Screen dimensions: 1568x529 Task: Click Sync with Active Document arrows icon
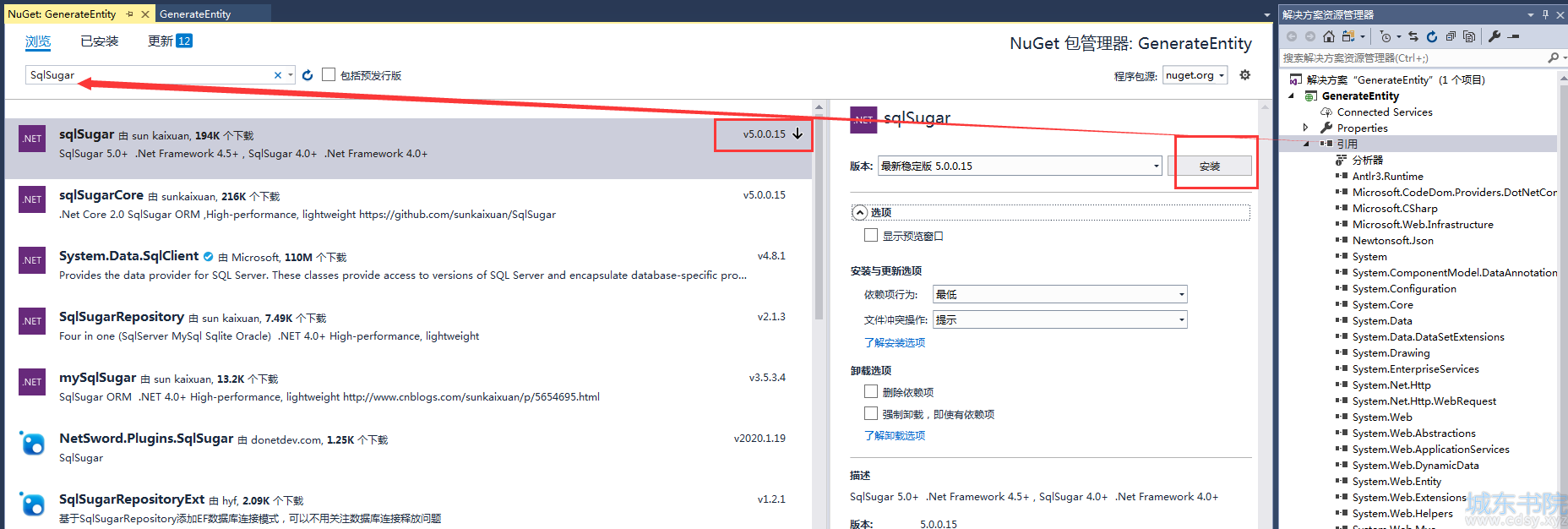pos(1413,36)
